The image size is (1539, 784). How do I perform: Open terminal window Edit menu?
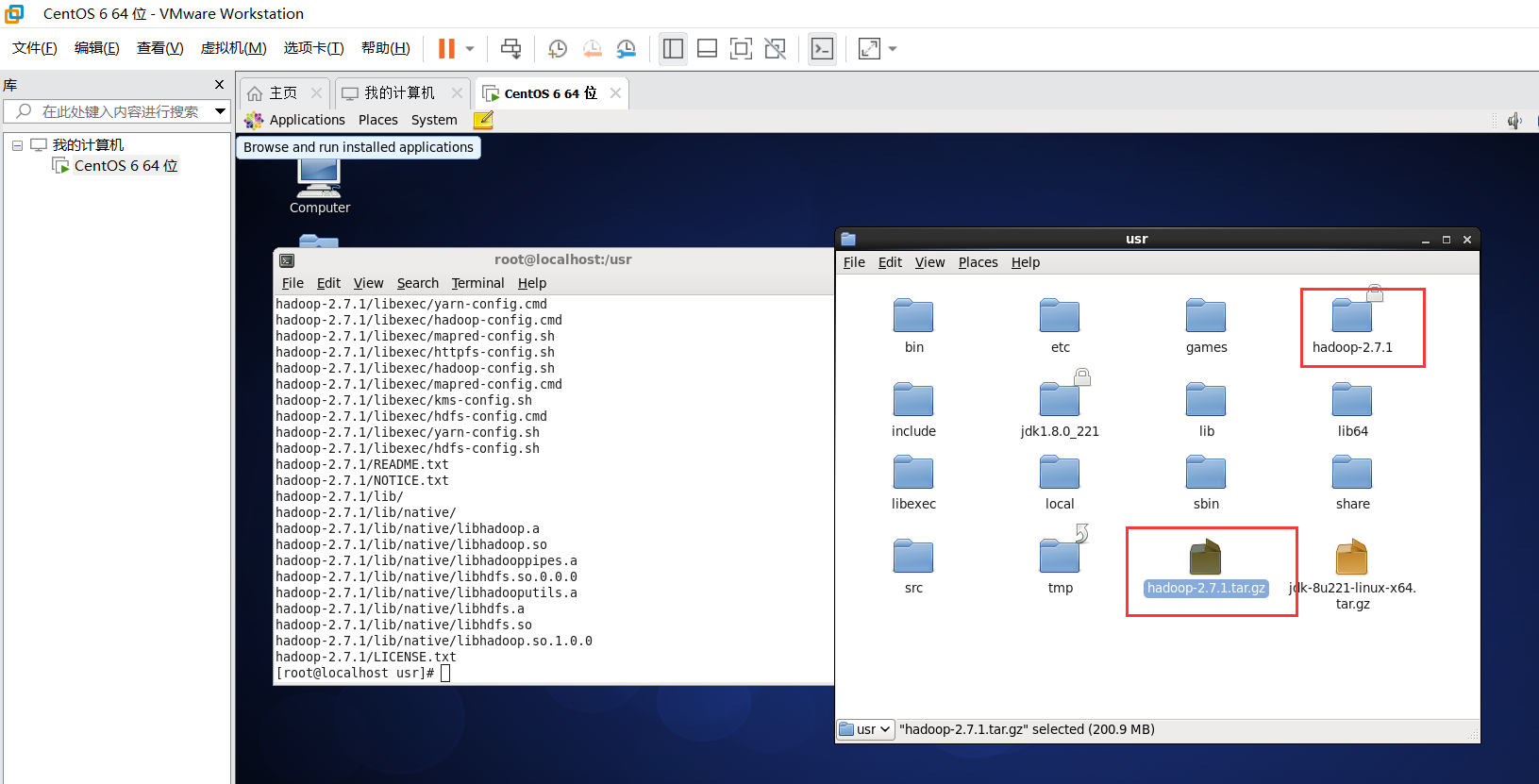(x=328, y=283)
